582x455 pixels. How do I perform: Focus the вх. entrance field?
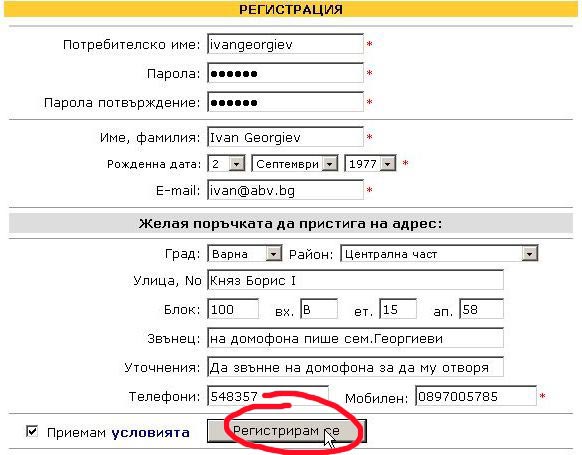click(319, 309)
